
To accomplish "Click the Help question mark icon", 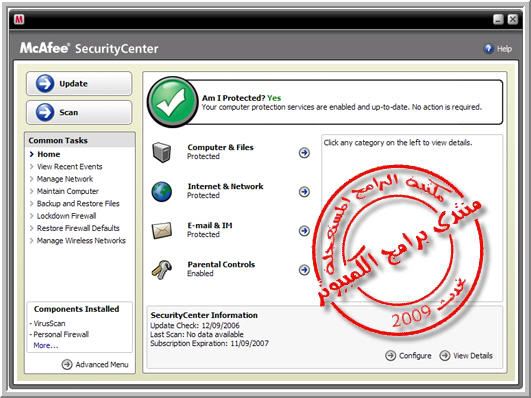I will click(489, 49).
